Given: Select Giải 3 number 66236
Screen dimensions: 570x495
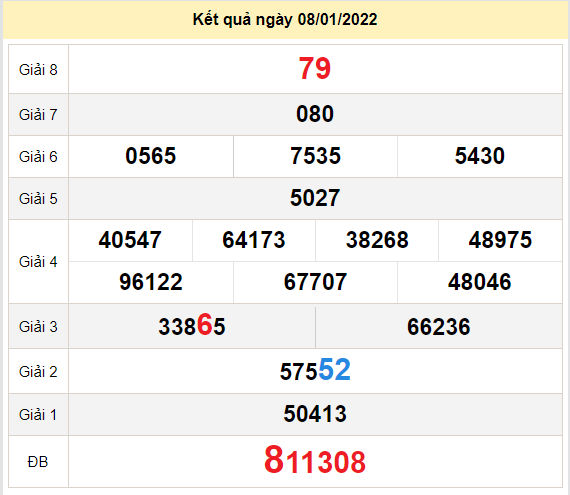Looking at the screenshot, I should (438, 326).
